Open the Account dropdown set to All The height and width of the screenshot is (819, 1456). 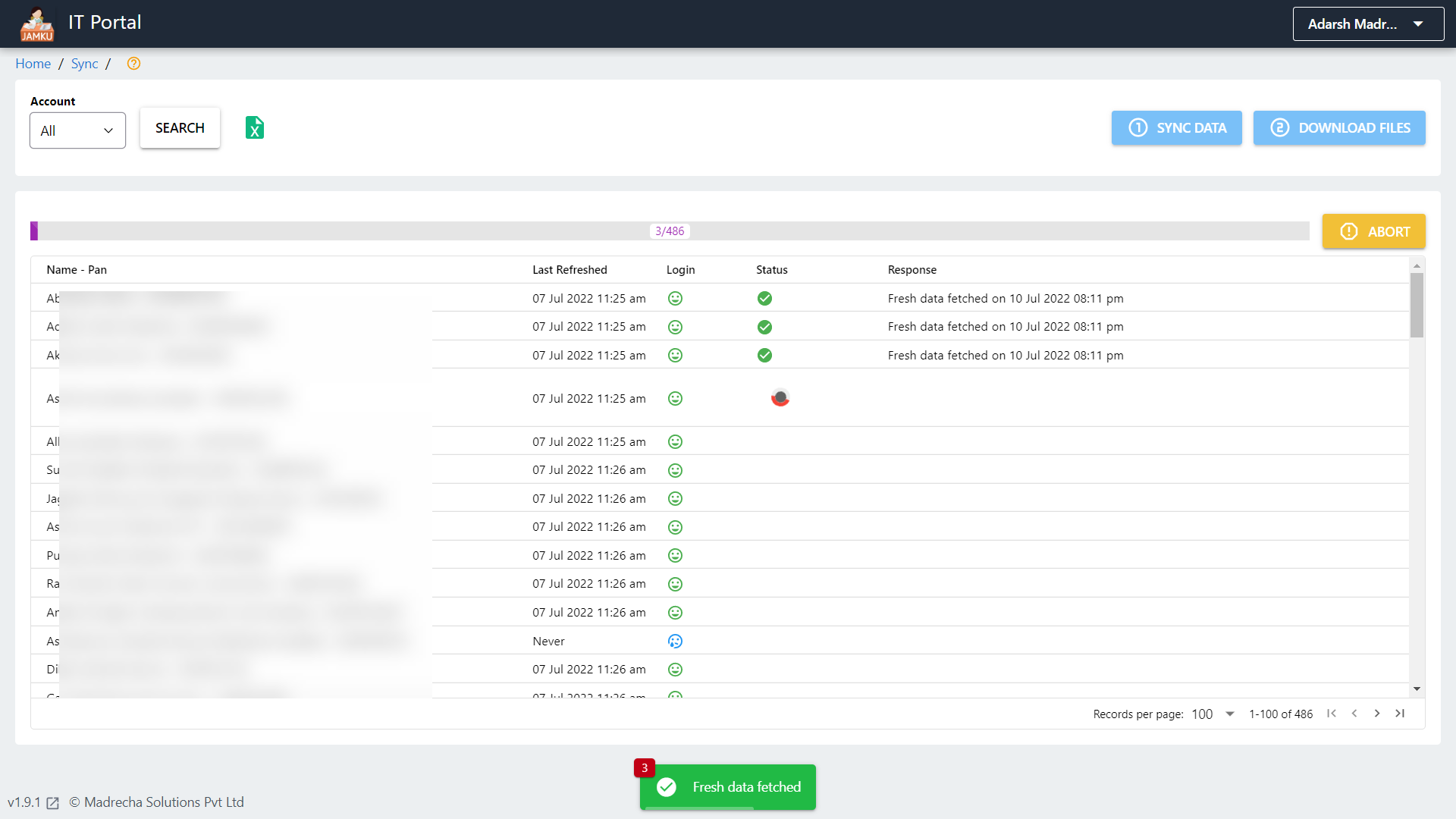pos(77,130)
